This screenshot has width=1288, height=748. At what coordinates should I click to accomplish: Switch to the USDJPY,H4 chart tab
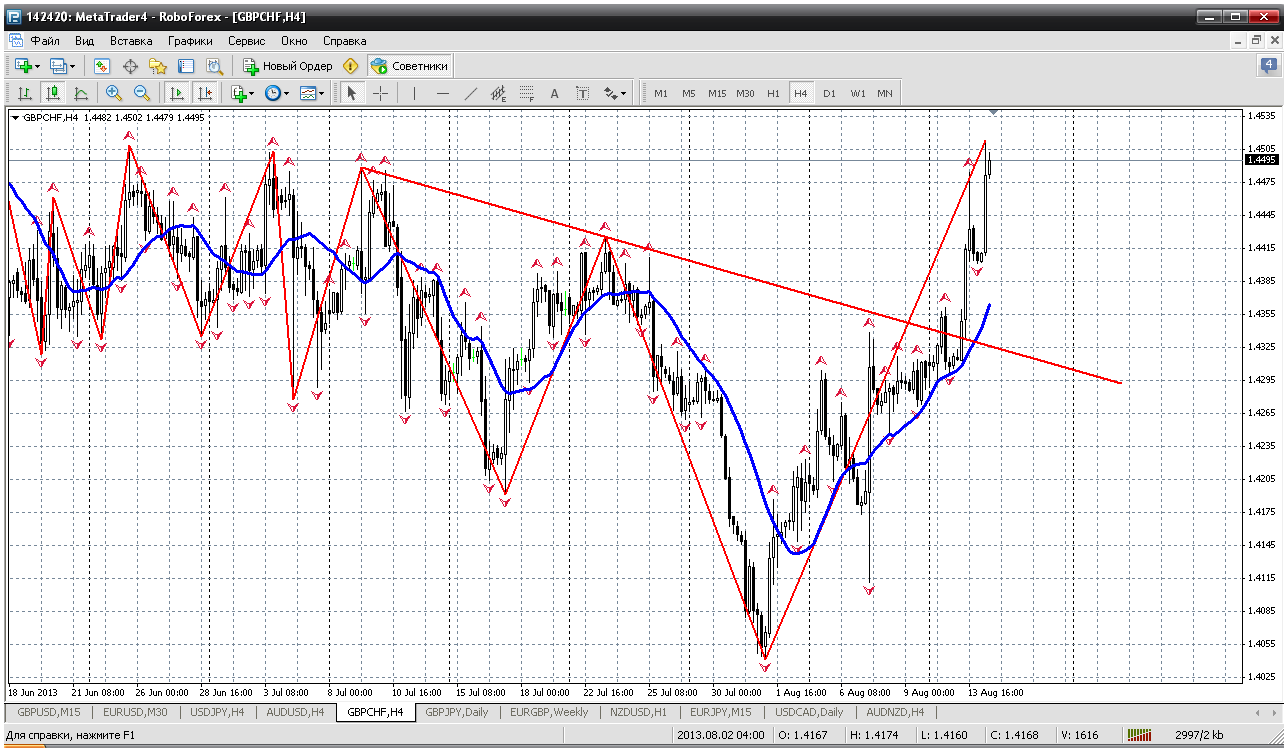point(216,712)
